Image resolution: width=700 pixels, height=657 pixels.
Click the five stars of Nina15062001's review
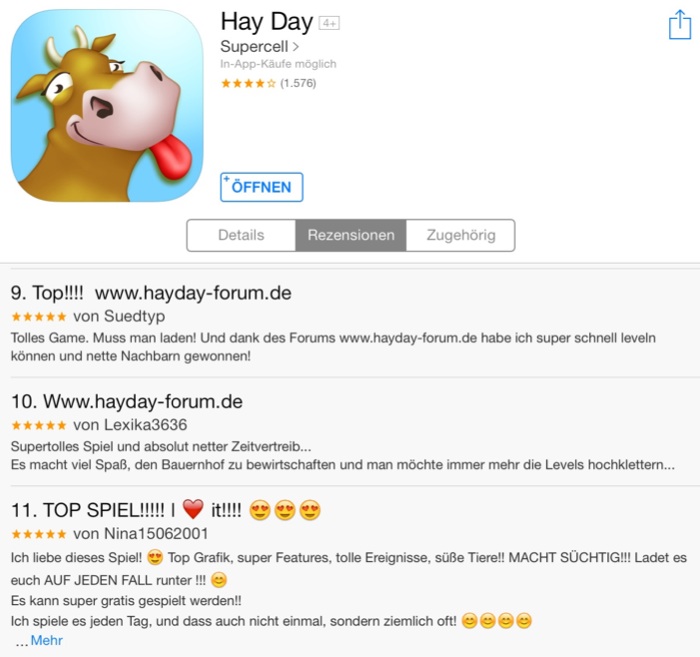click(x=39, y=534)
